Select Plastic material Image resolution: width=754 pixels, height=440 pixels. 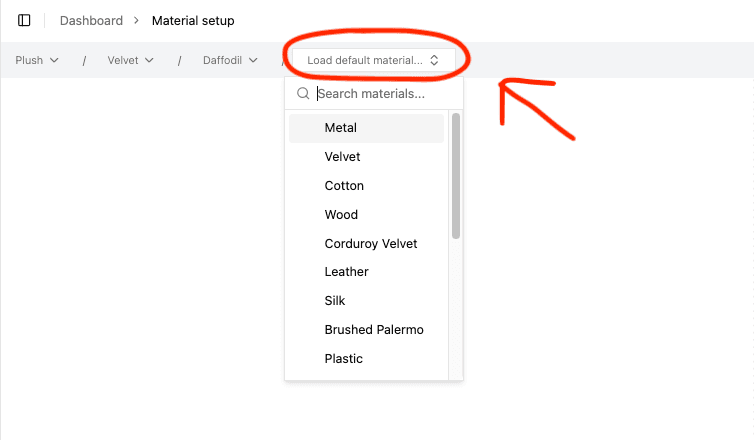point(366,358)
